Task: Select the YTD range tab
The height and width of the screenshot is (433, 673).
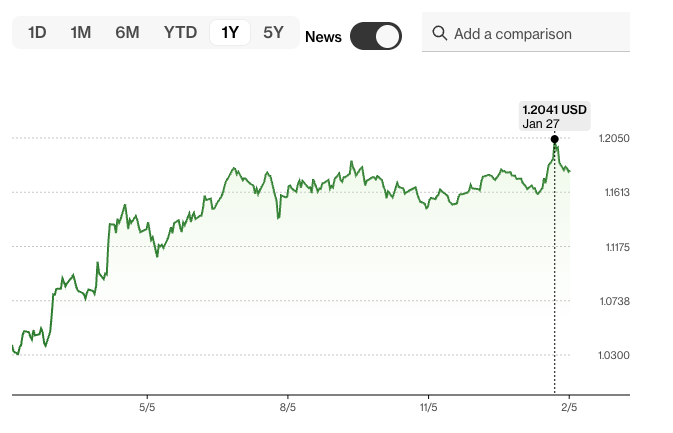Action: [180, 32]
